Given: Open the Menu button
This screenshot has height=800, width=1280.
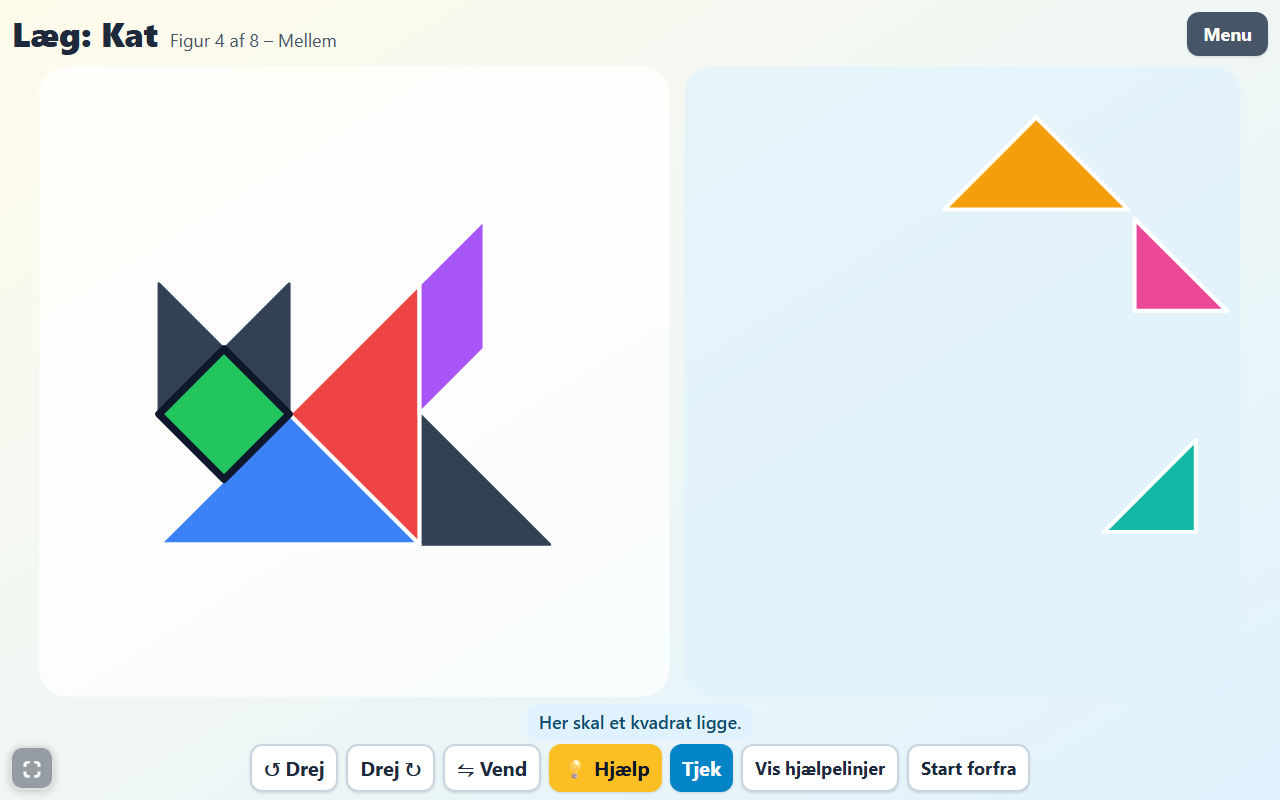Looking at the screenshot, I should [1227, 34].
